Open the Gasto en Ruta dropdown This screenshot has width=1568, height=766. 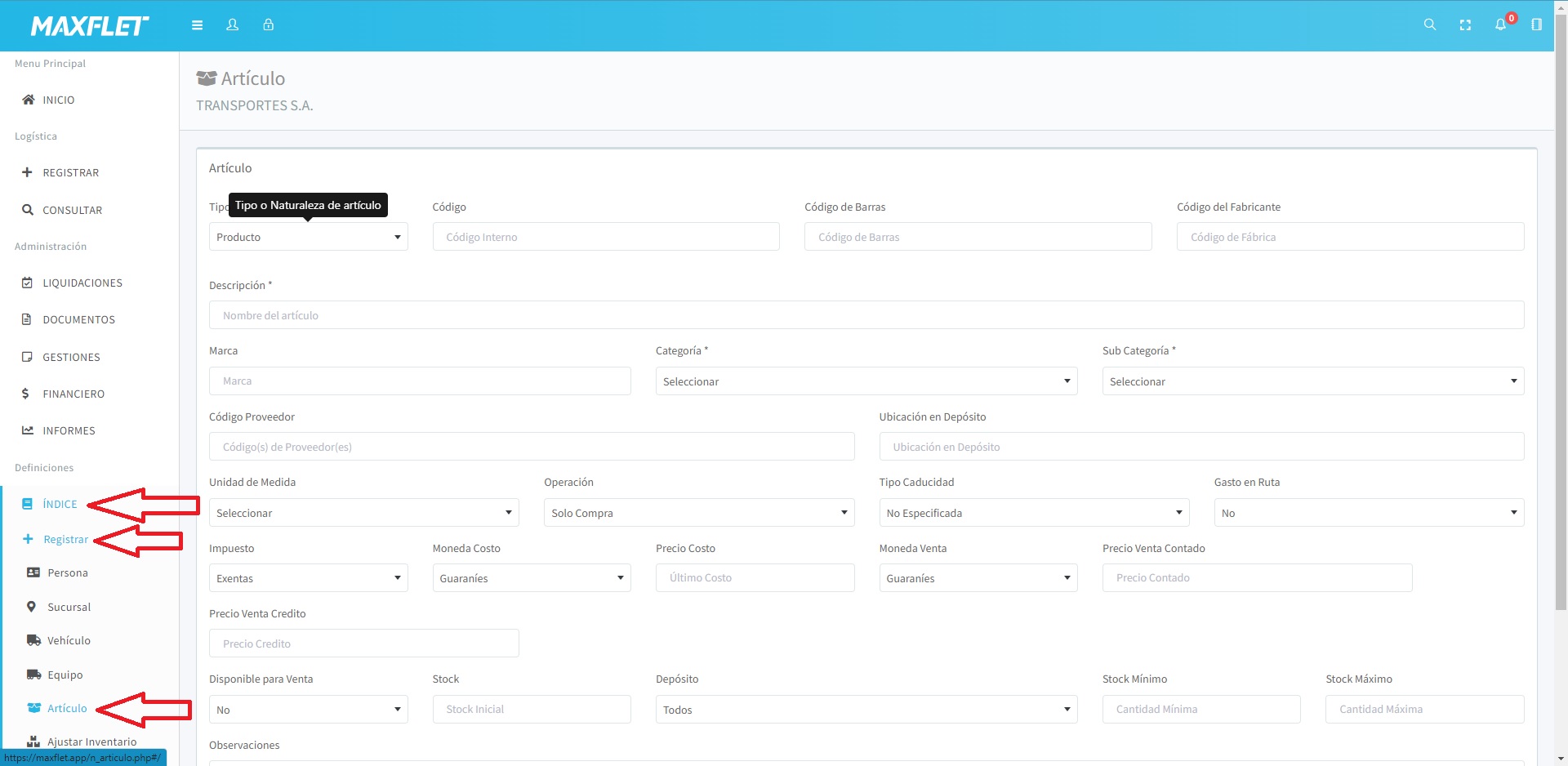pos(1368,513)
